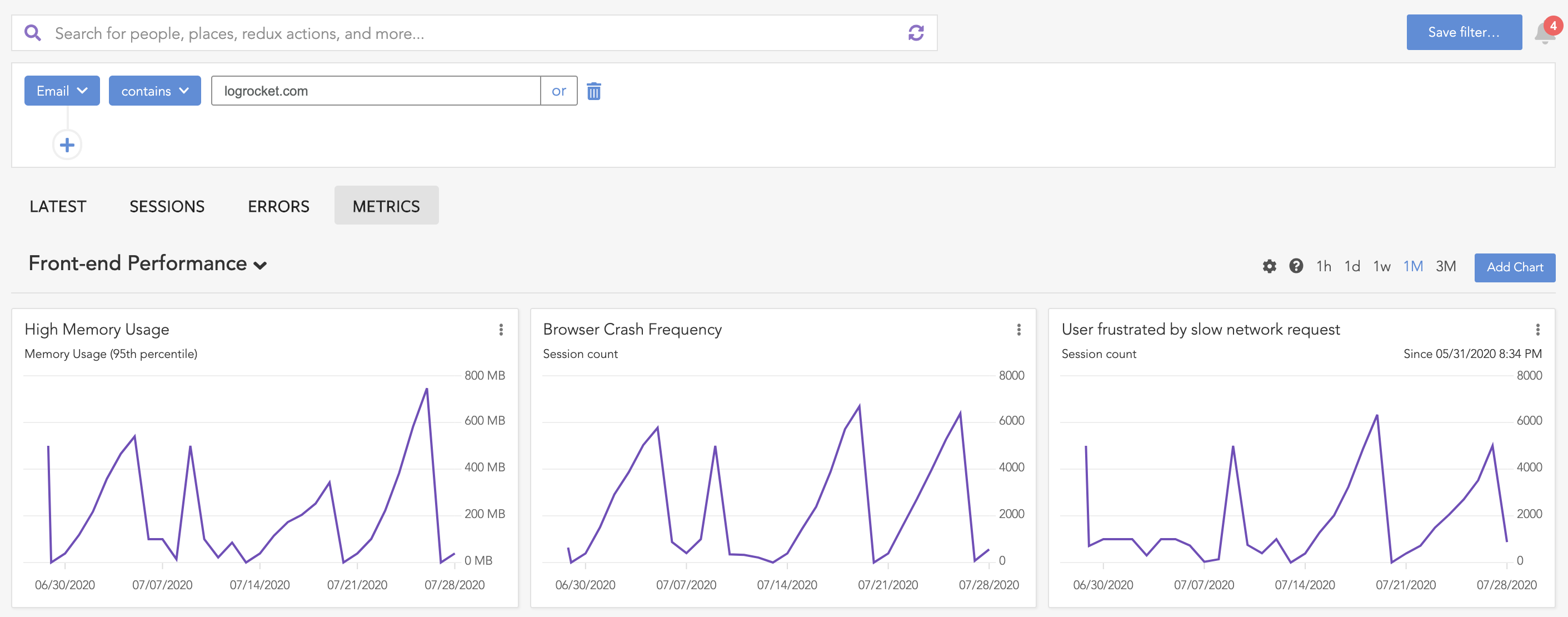Viewport: 1568px width, 617px height.
Task: Open slow network request chart options menu
Action: 1537,330
